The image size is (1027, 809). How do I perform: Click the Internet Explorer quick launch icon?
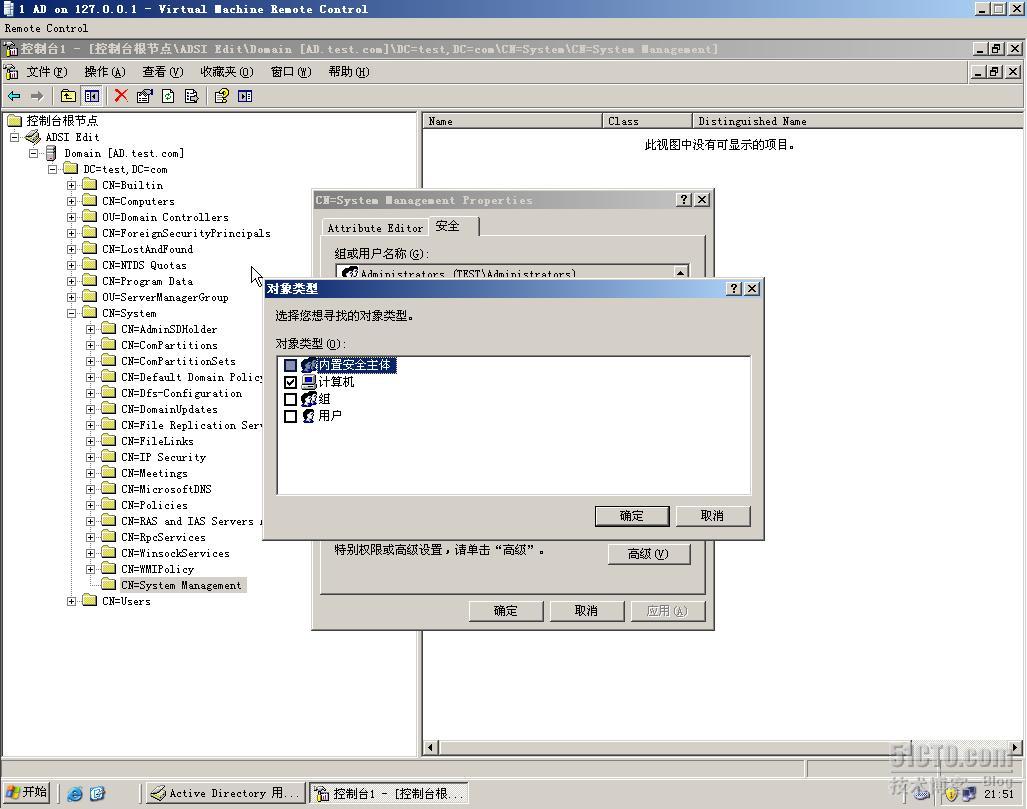75,794
